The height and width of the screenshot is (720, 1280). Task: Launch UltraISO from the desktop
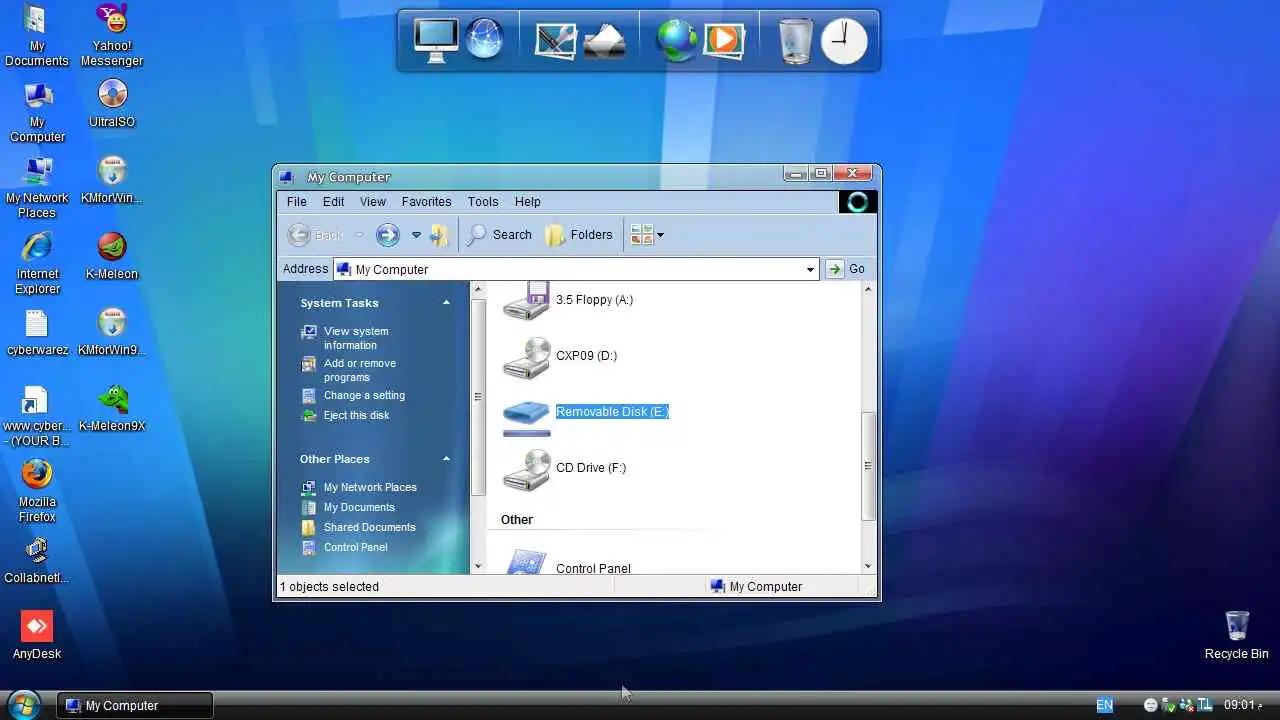[x=112, y=104]
